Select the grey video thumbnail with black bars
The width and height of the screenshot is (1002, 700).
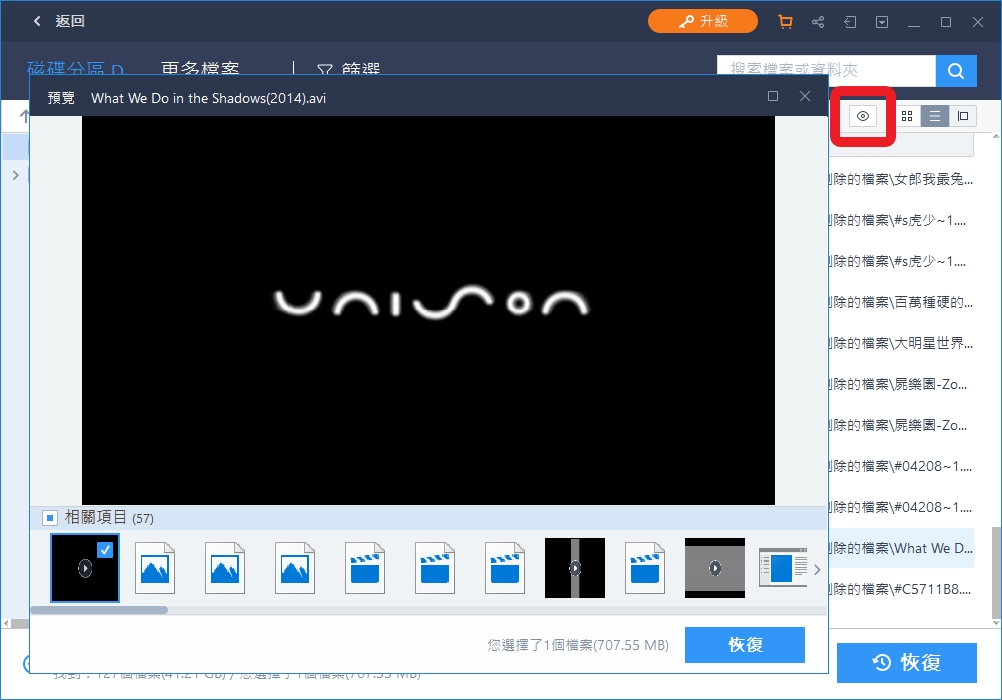[714, 568]
